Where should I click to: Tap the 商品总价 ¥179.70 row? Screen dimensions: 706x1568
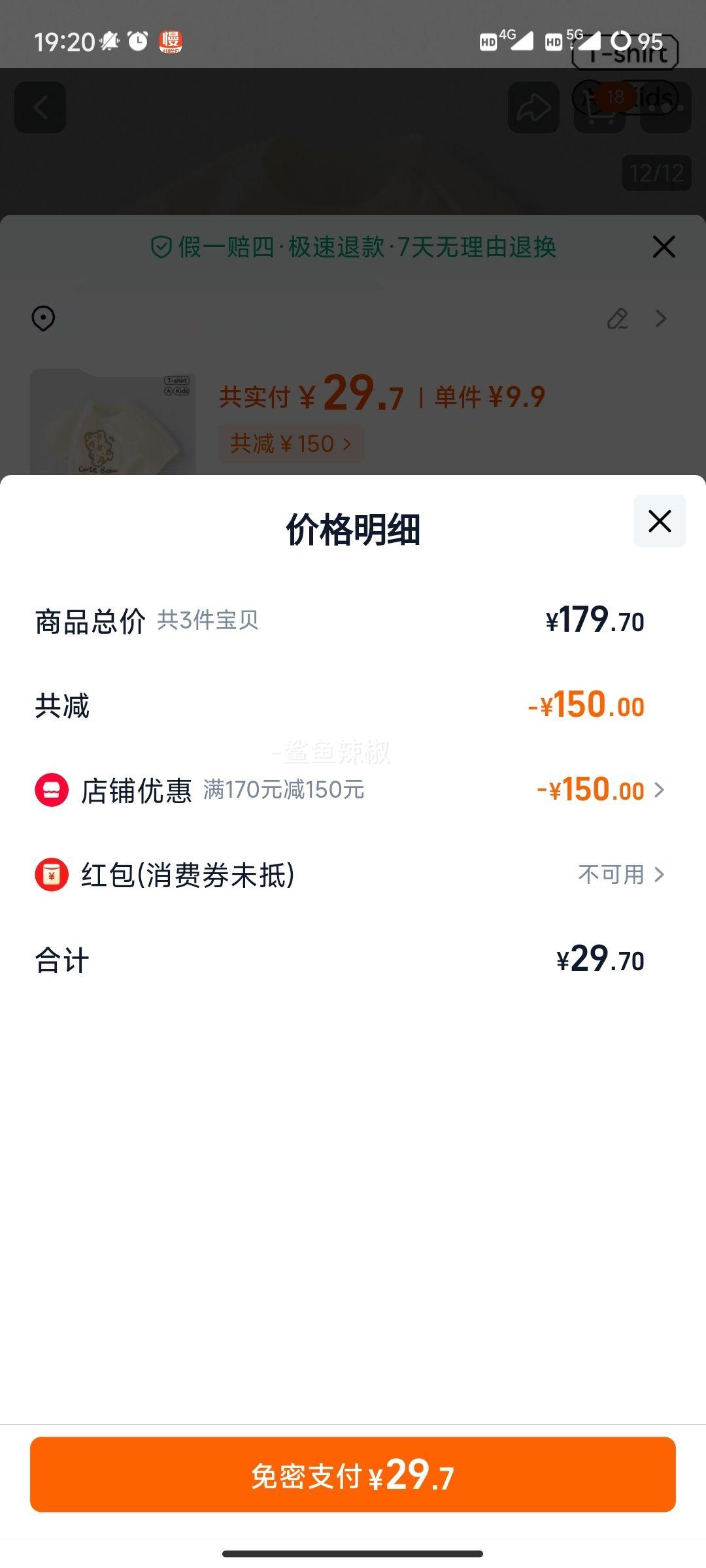pyautogui.click(x=353, y=621)
